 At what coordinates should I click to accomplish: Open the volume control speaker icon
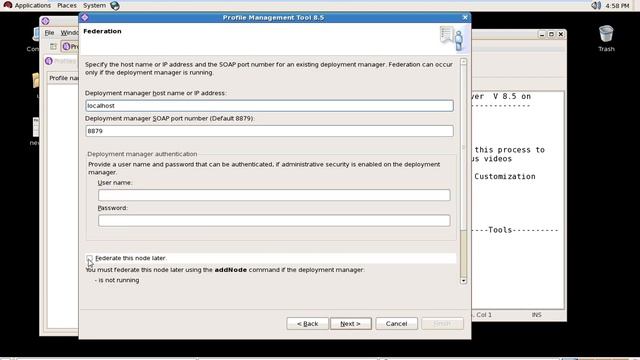click(x=596, y=5)
